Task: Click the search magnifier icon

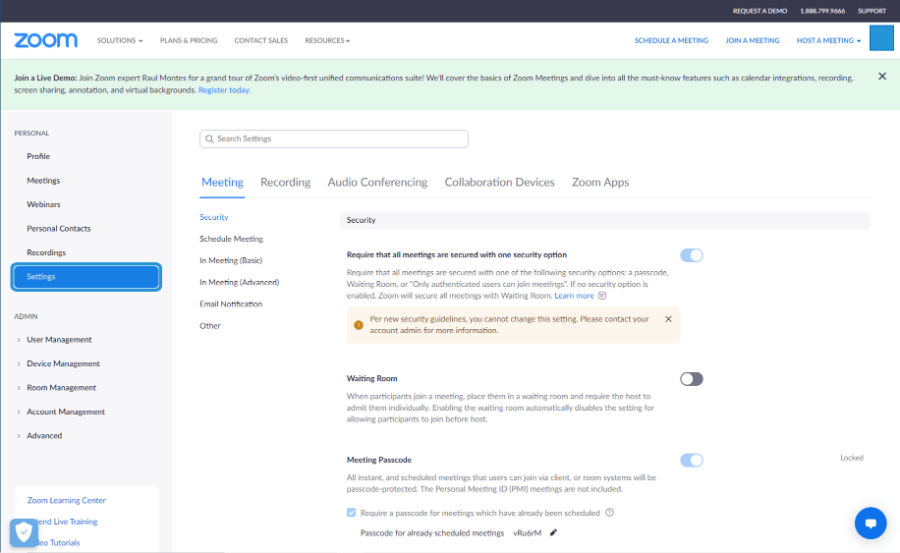Action: 209,138
